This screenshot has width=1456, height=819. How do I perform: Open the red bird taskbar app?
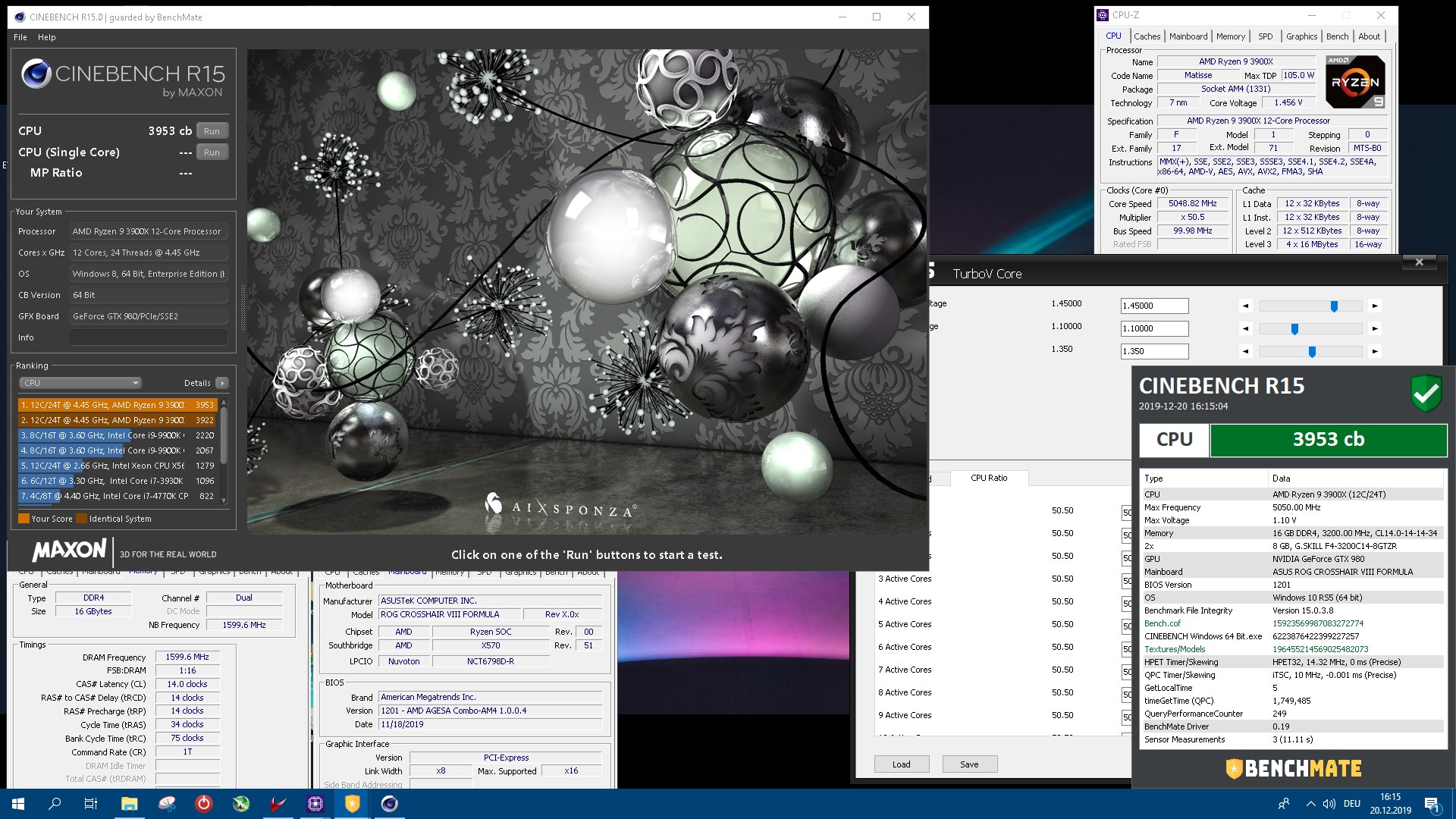[278, 804]
